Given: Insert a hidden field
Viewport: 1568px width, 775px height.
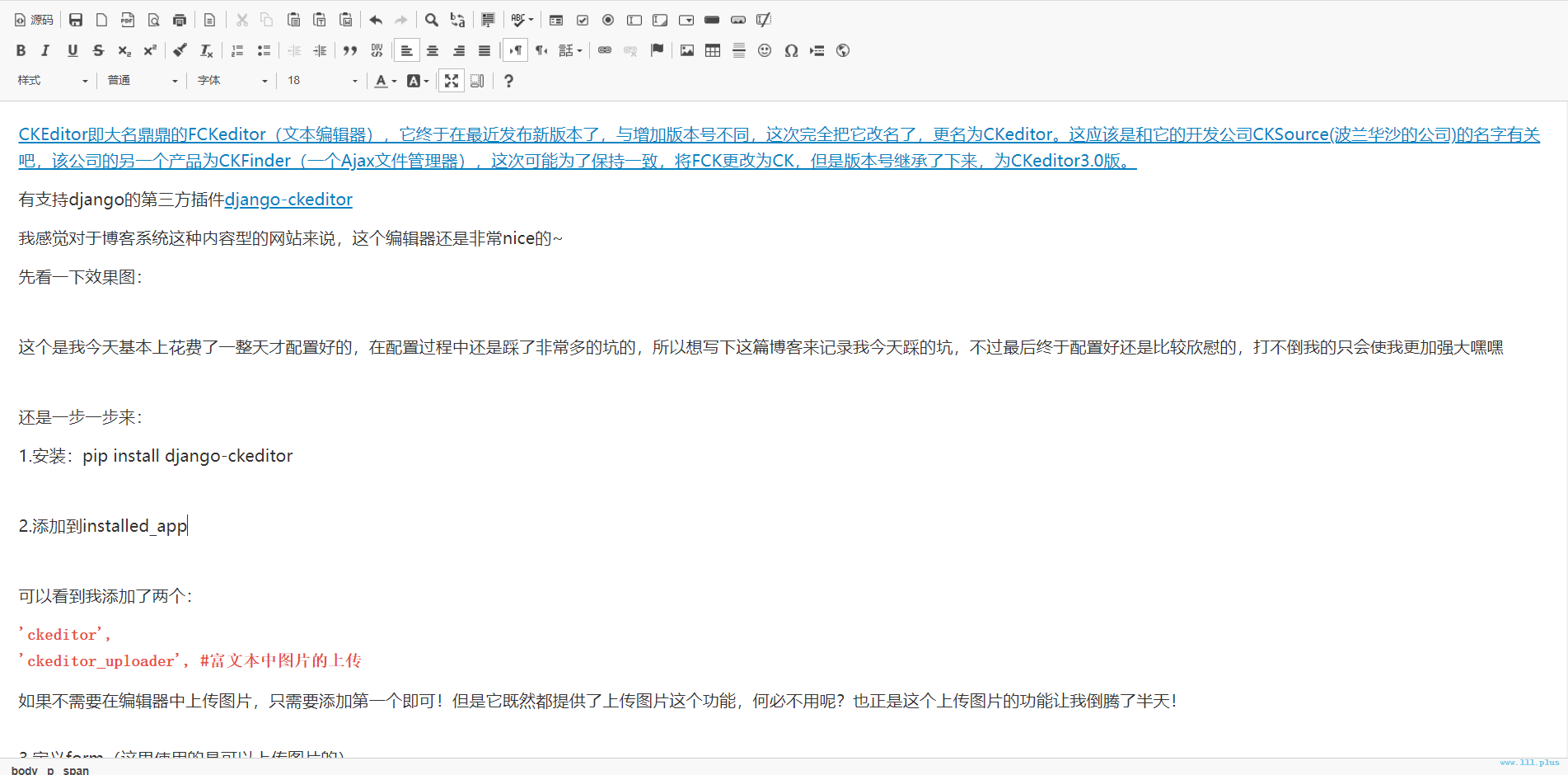Looking at the screenshot, I should pos(764,20).
